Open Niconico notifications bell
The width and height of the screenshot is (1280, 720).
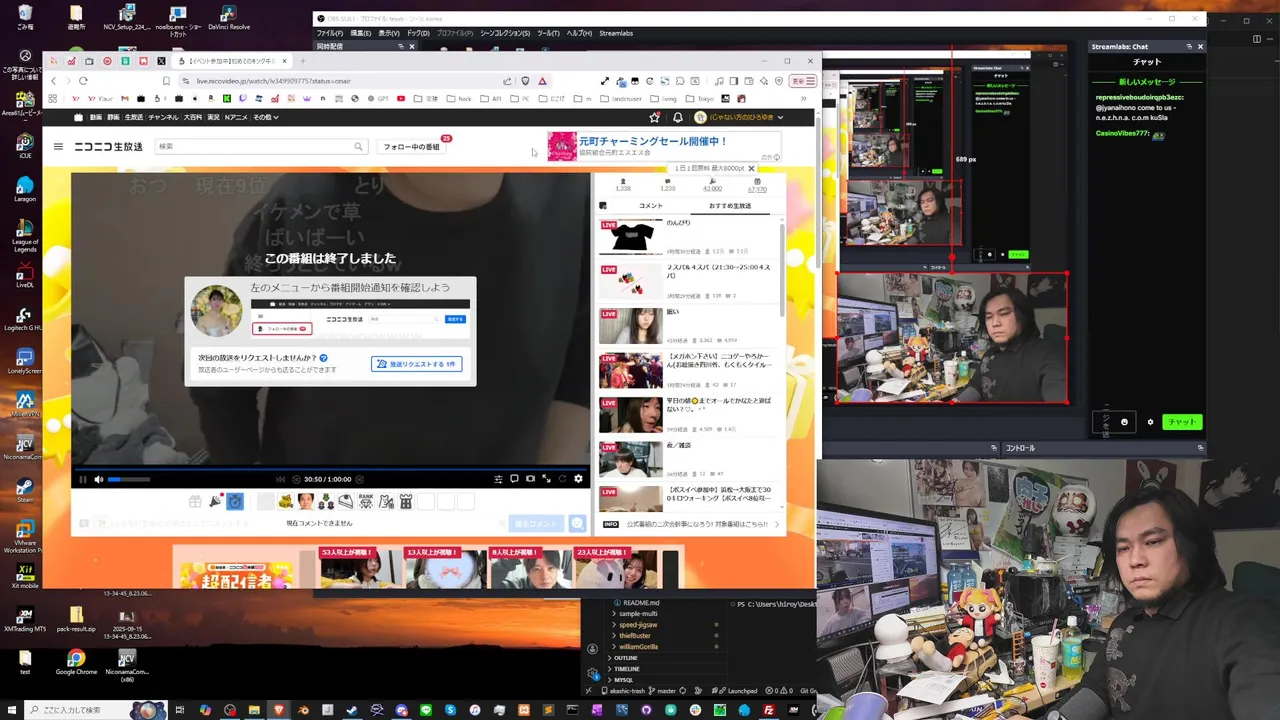[677, 117]
